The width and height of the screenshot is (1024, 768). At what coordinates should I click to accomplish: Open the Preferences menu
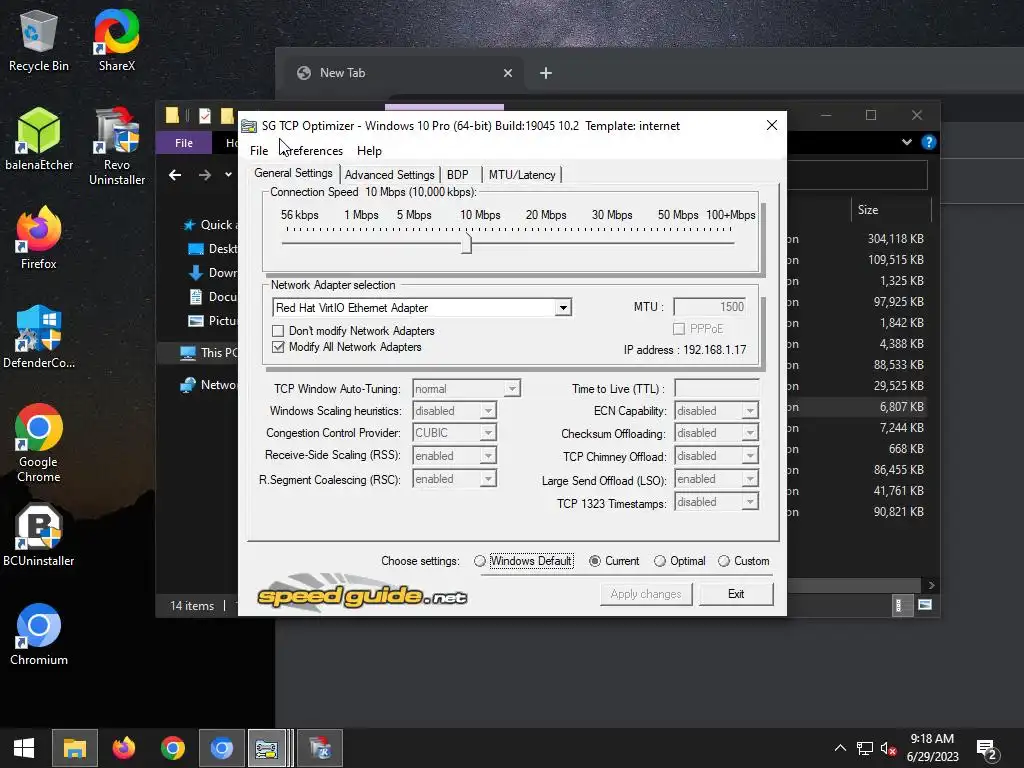312,151
